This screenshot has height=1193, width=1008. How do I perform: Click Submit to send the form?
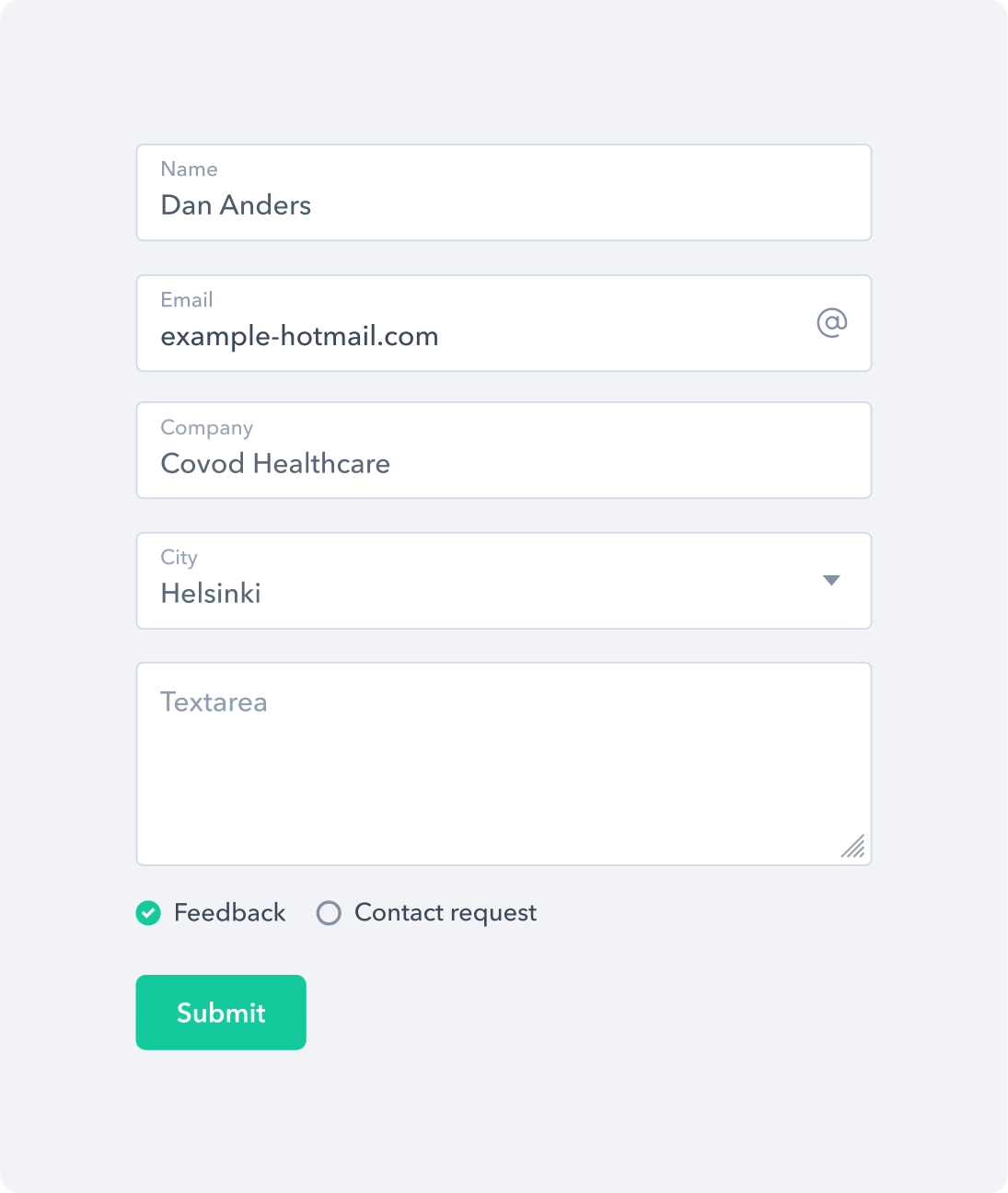(x=220, y=1012)
